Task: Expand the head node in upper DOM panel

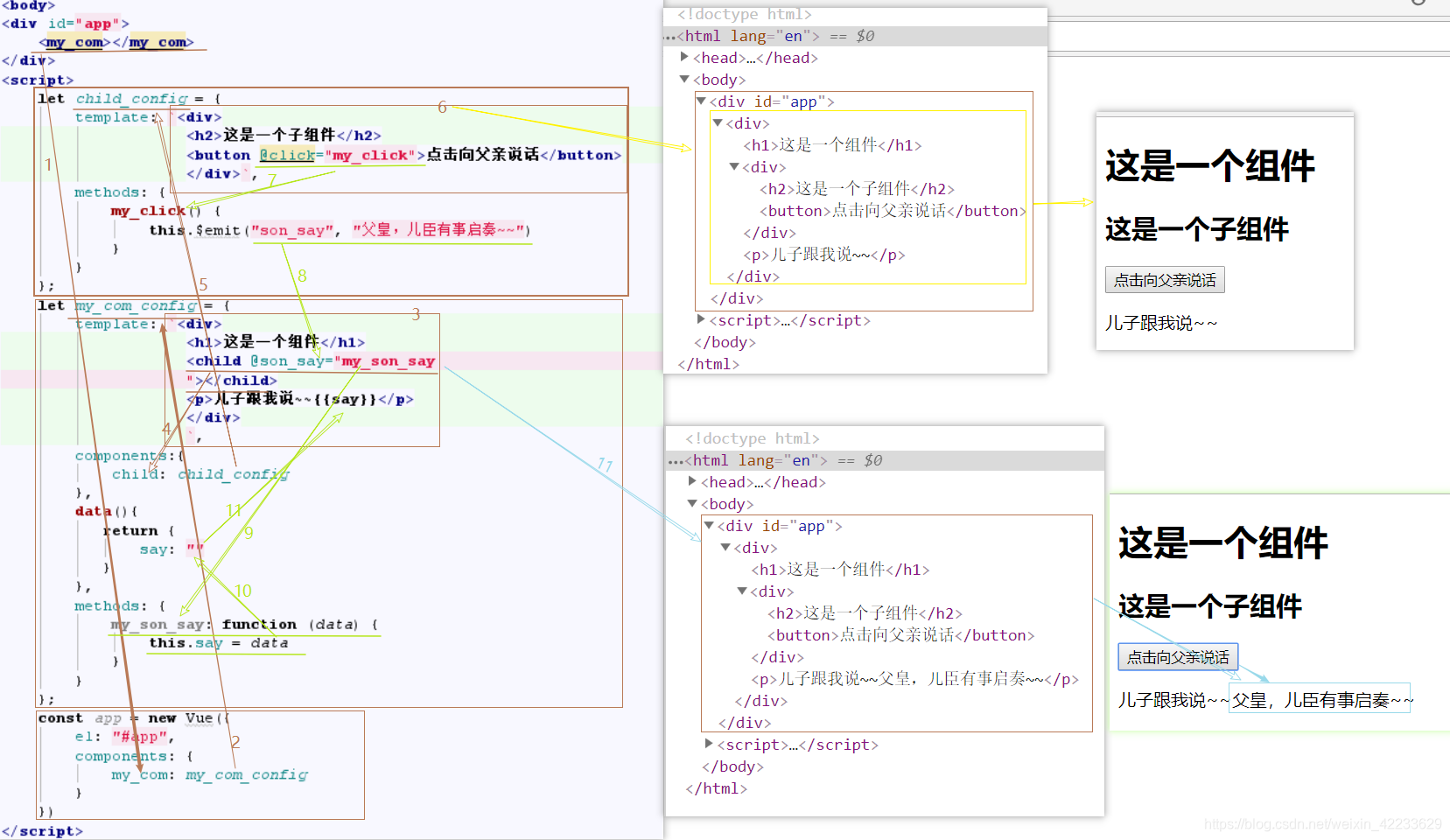Action: (x=684, y=57)
